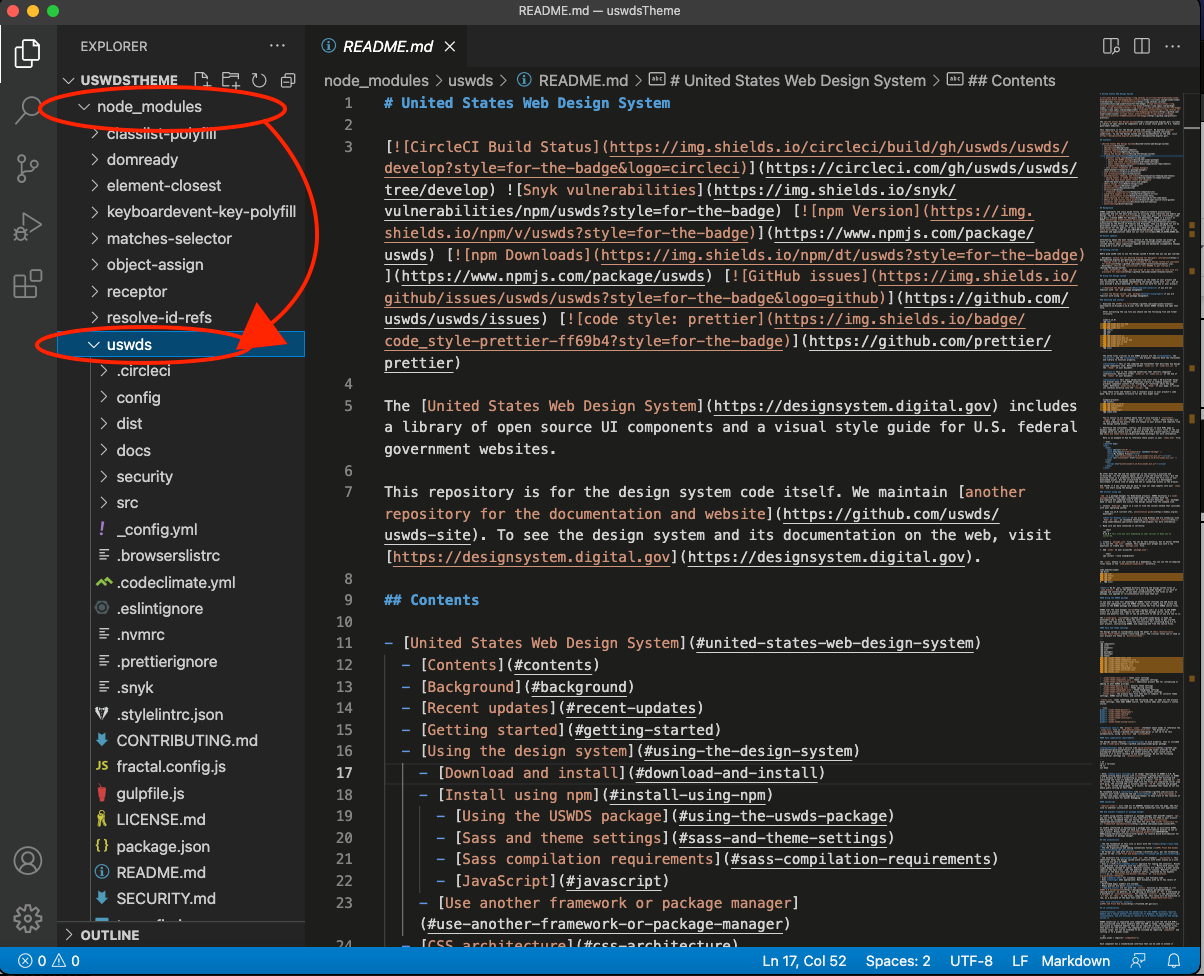Open the Explorer view in activity bar

pyautogui.click(x=28, y=52)
